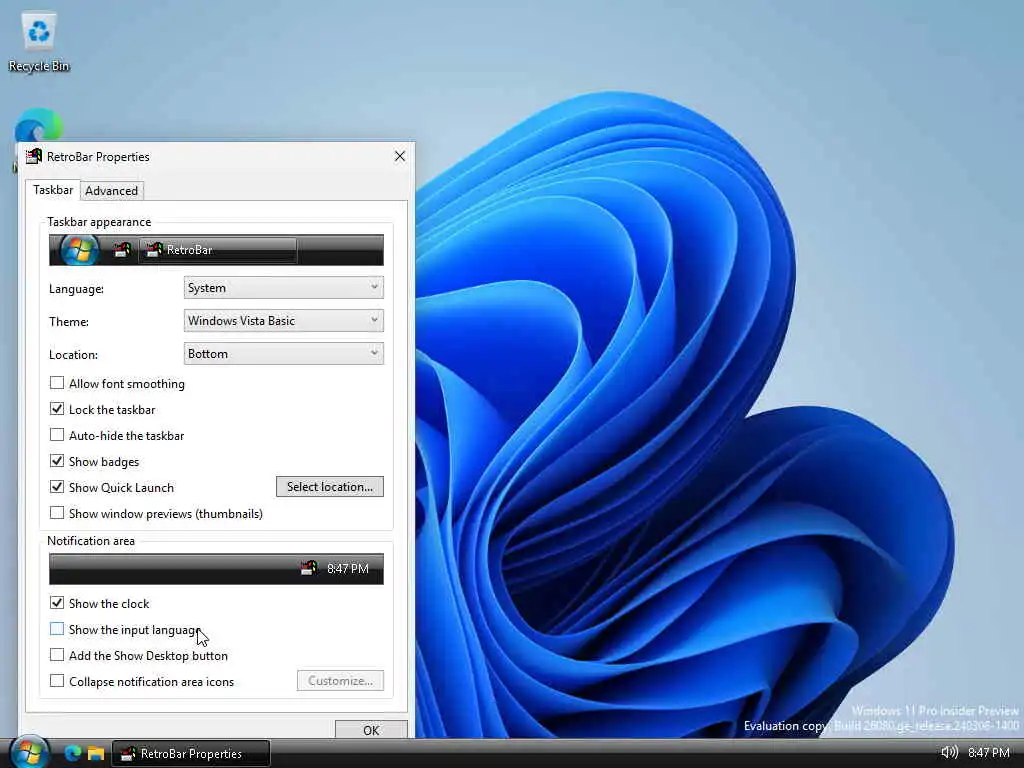
Task: Click the Taskbar appearance group label
Action: pos(99,222)
